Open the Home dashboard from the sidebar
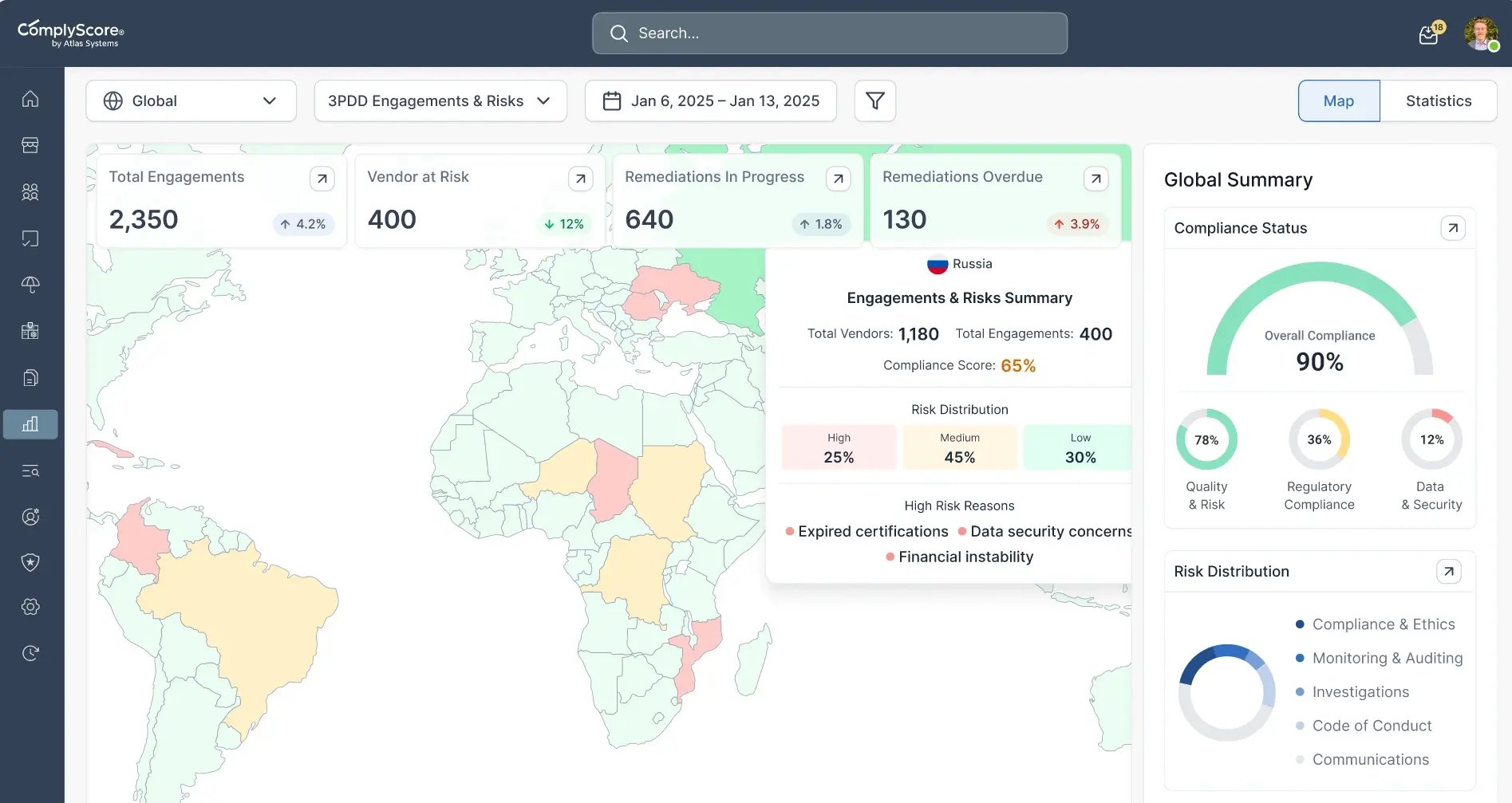 click(x=30, y=98)
